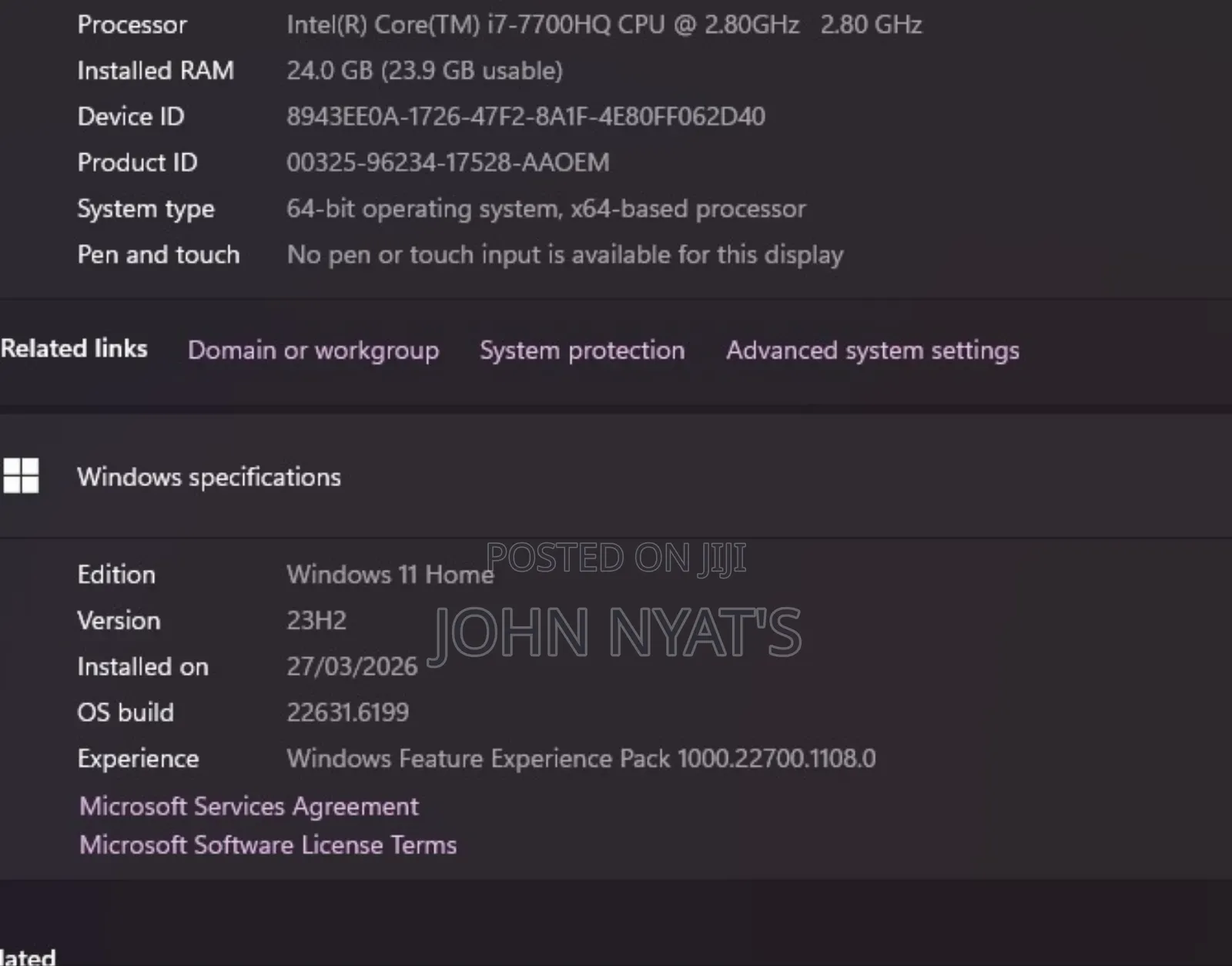The height and width of the screenshot is (966, 1232).
Task: Click the Installed RAM label
Action: tap(156, 71)
